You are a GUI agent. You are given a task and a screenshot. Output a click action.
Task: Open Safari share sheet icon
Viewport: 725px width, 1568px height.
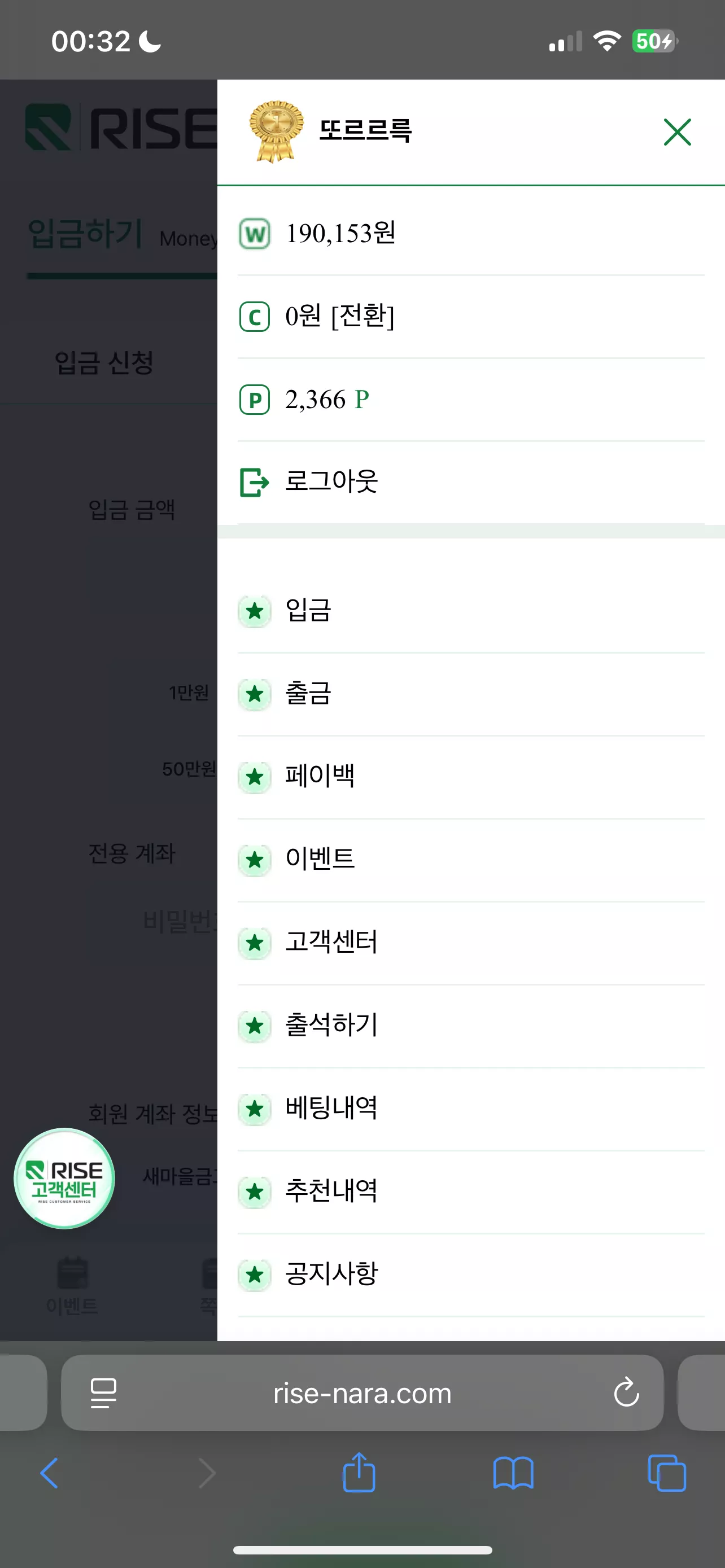coord(359,1473)
